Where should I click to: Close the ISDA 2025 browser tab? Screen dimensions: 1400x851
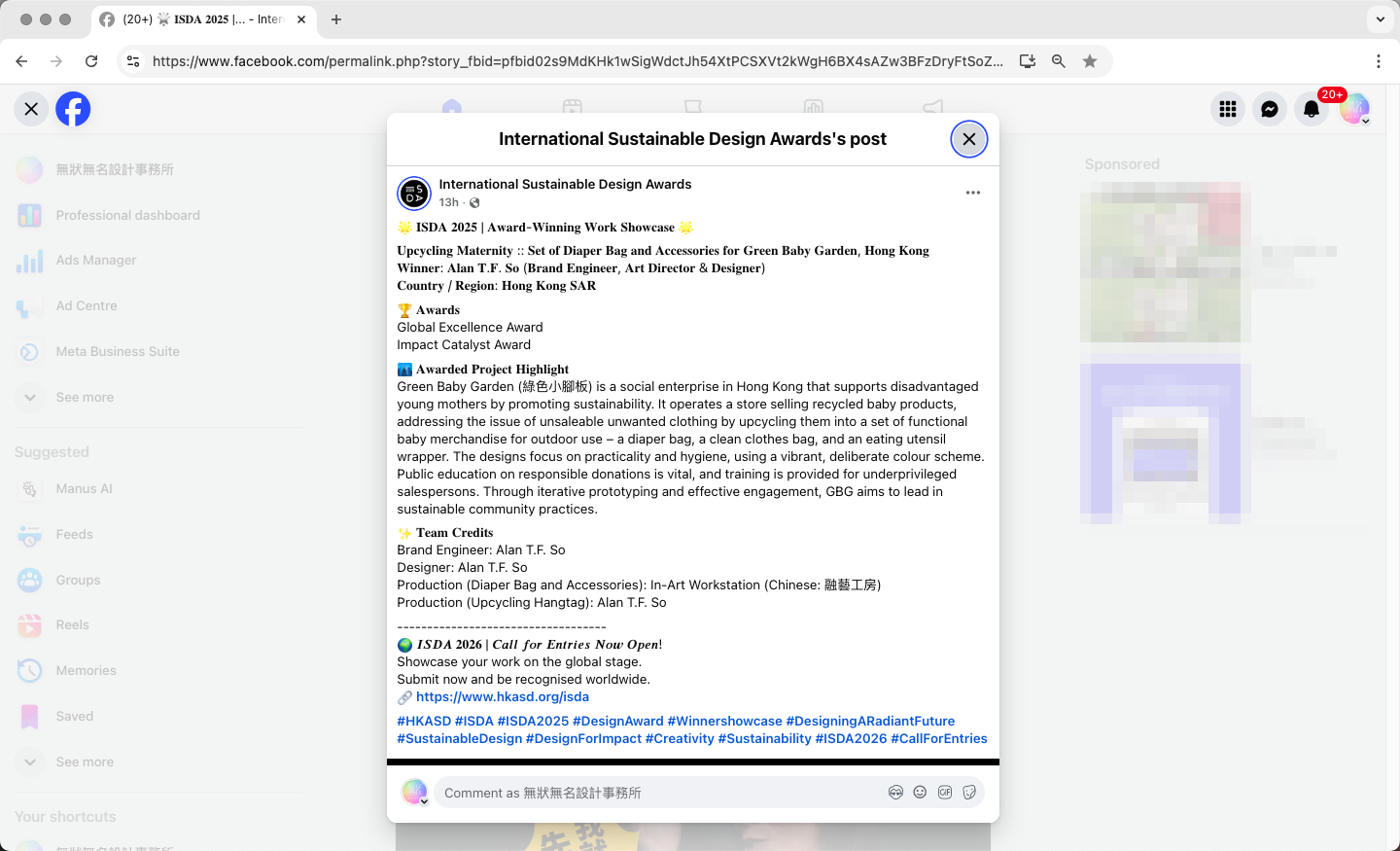click(x=301, y=19)
